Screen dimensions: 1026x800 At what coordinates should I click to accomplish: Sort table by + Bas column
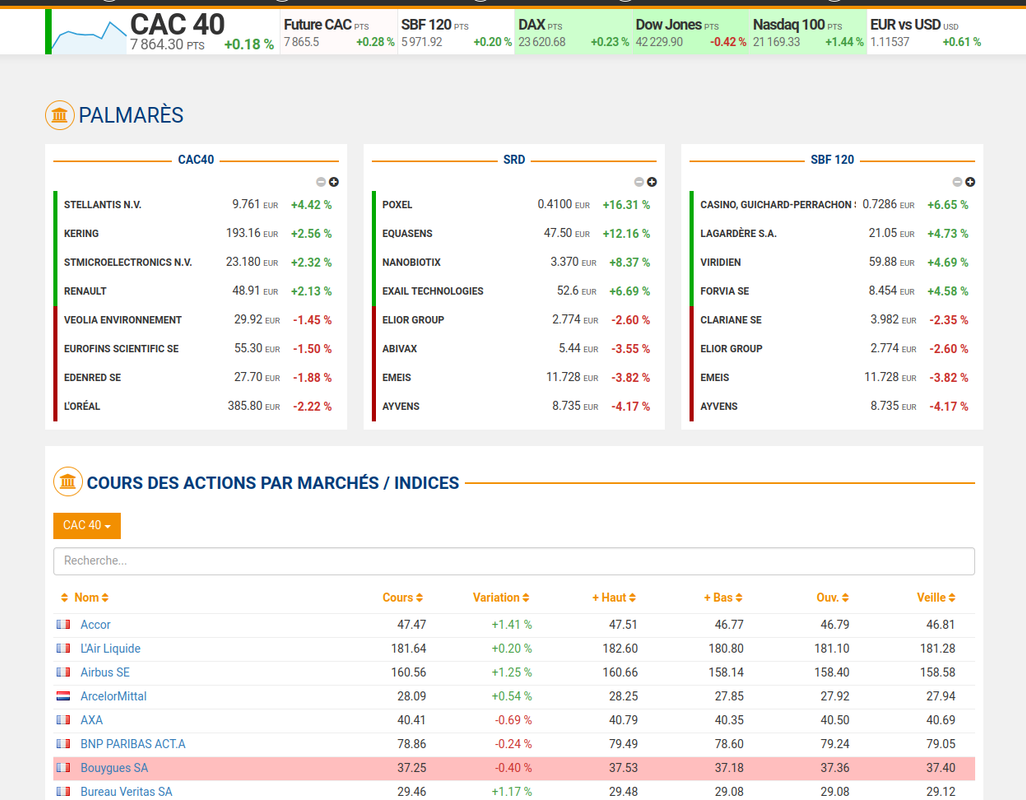[x=723, y=597]
